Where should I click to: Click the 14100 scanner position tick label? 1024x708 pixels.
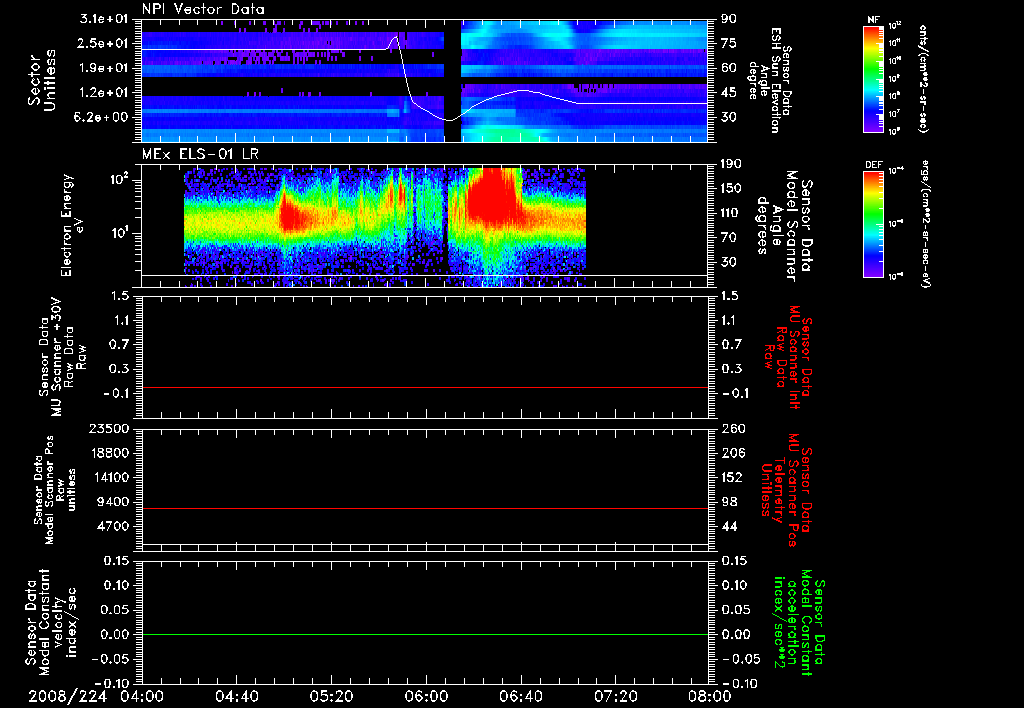coord(108,477)
